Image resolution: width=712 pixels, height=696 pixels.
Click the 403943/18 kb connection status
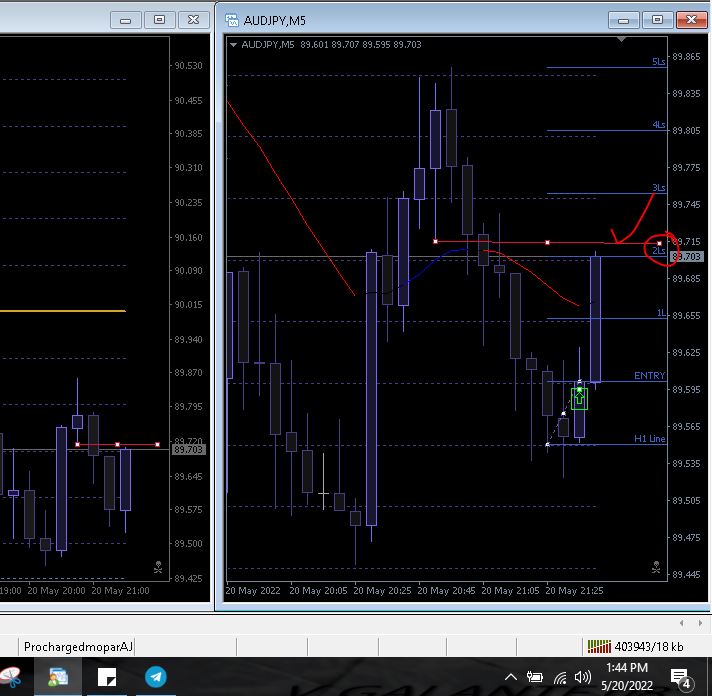point(646,646)
